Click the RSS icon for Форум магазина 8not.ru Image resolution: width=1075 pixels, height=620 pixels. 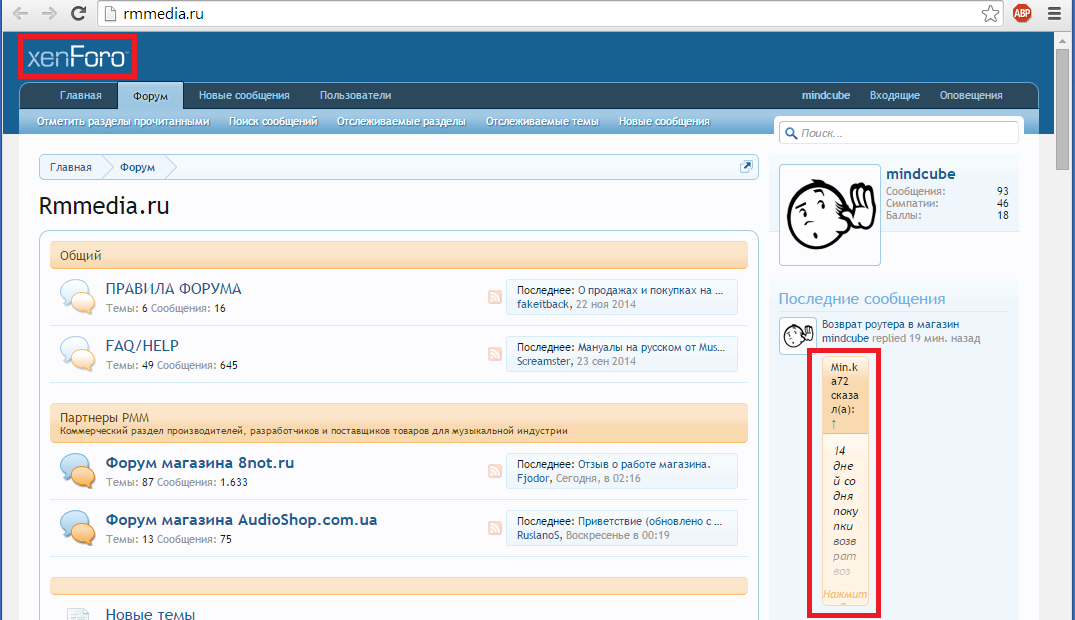(x=495, y=471)
